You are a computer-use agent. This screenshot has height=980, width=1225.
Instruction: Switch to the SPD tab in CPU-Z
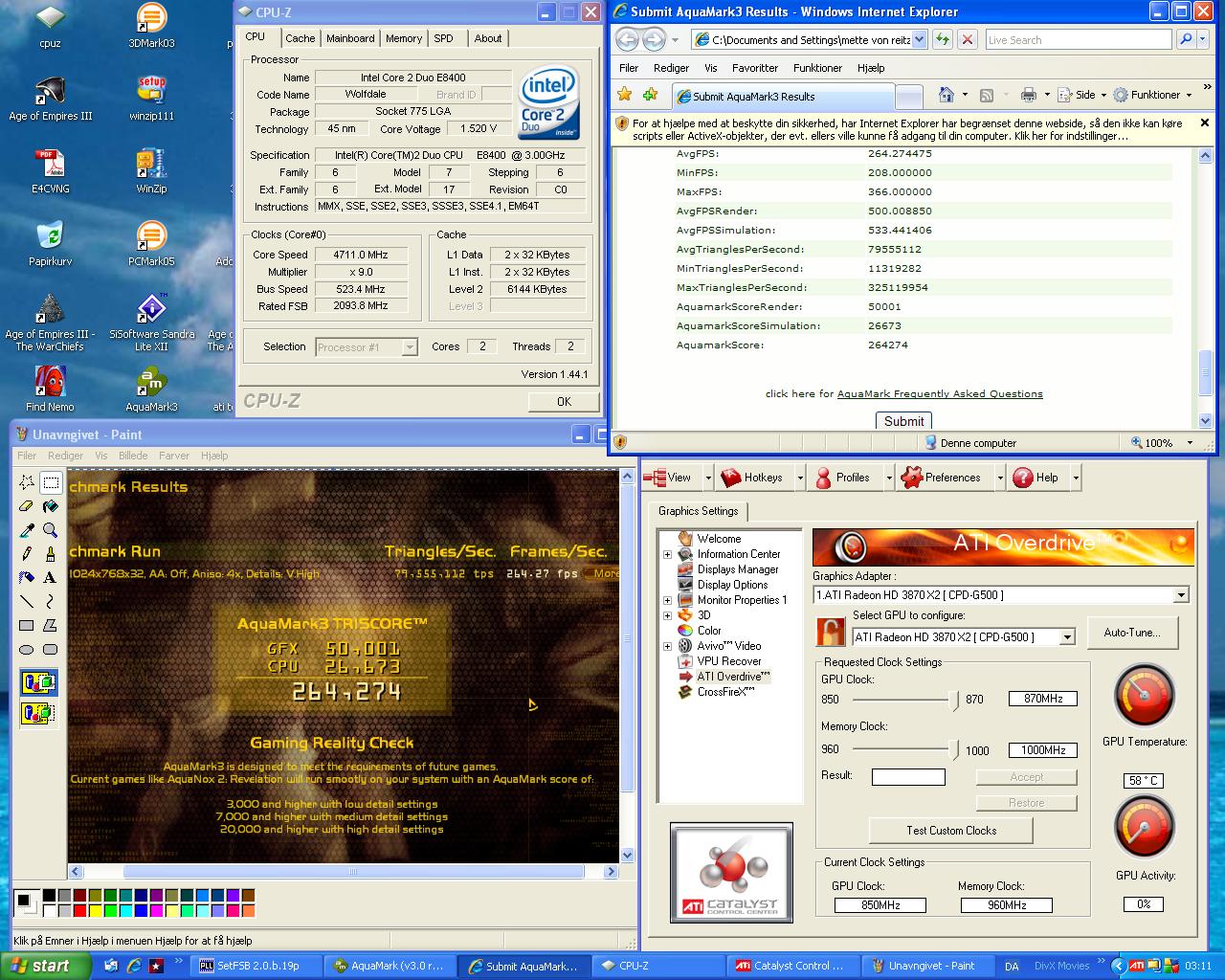click(x=443, y=38)
